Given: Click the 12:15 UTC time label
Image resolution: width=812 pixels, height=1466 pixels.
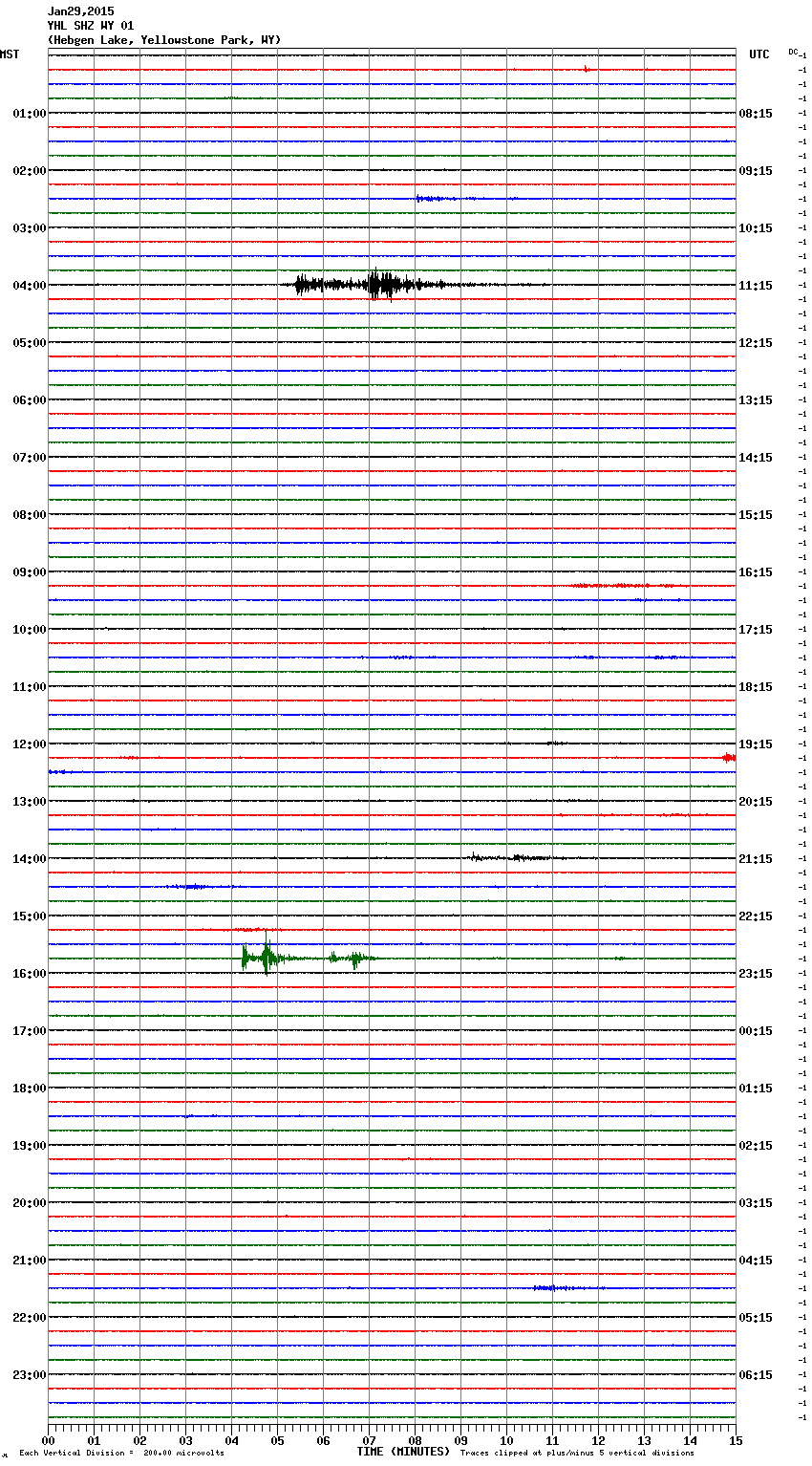Looking at the screenshot, I should tap(756, 343).
